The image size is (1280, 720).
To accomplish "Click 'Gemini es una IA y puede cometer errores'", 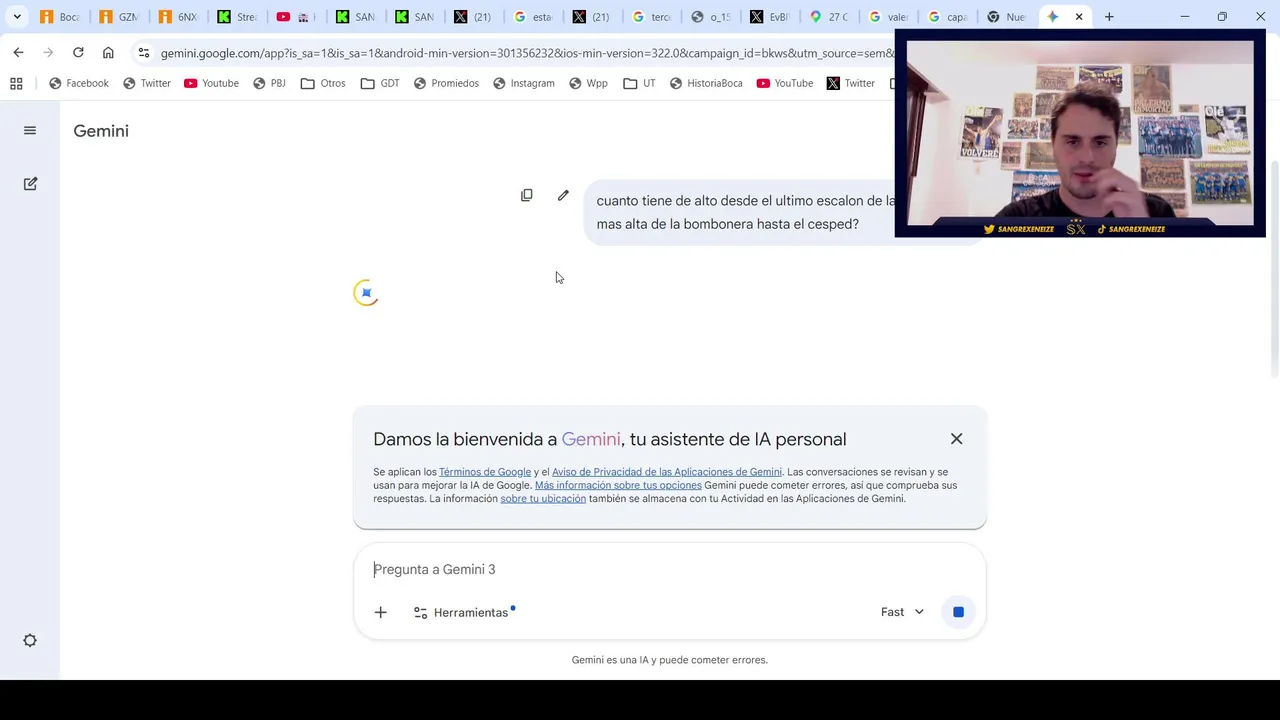I will pos(670,660).
